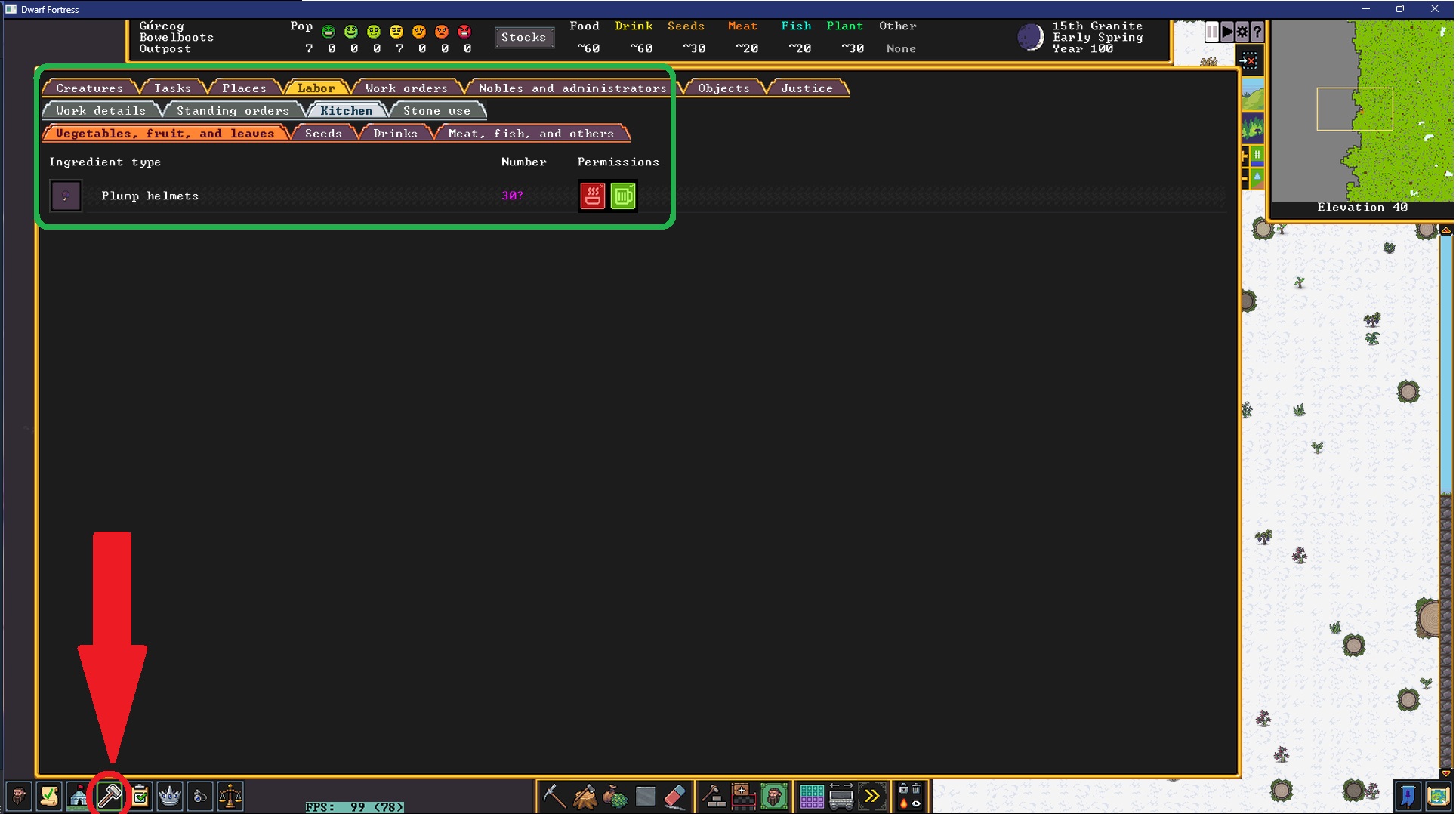1456x814 pixels.
Task: Open the Stone use sub-tab
Action: [436, 110]
